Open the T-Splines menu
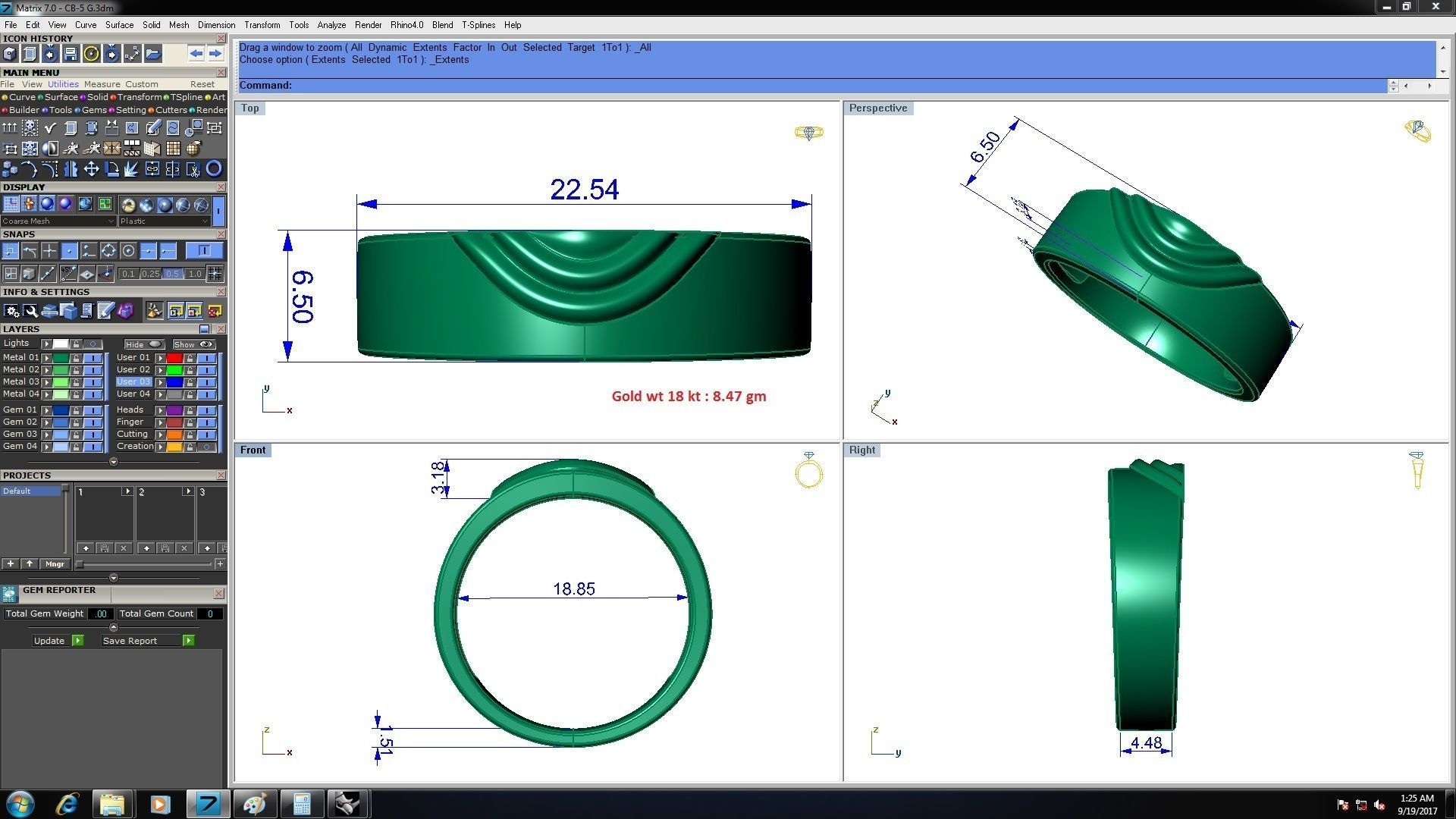This screenshot has width=1456, height=819. pos(478,25)
